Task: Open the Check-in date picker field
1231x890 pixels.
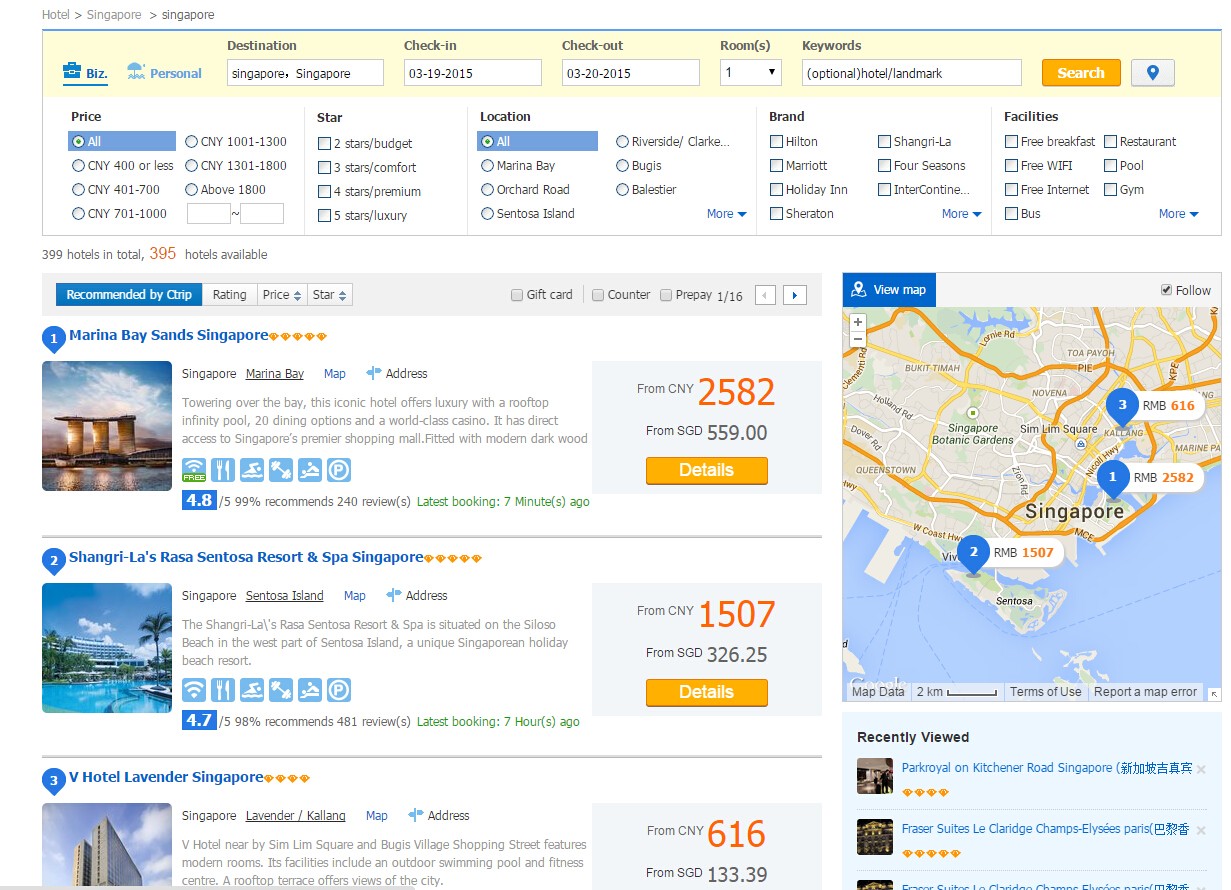Action: pos(473,73)
